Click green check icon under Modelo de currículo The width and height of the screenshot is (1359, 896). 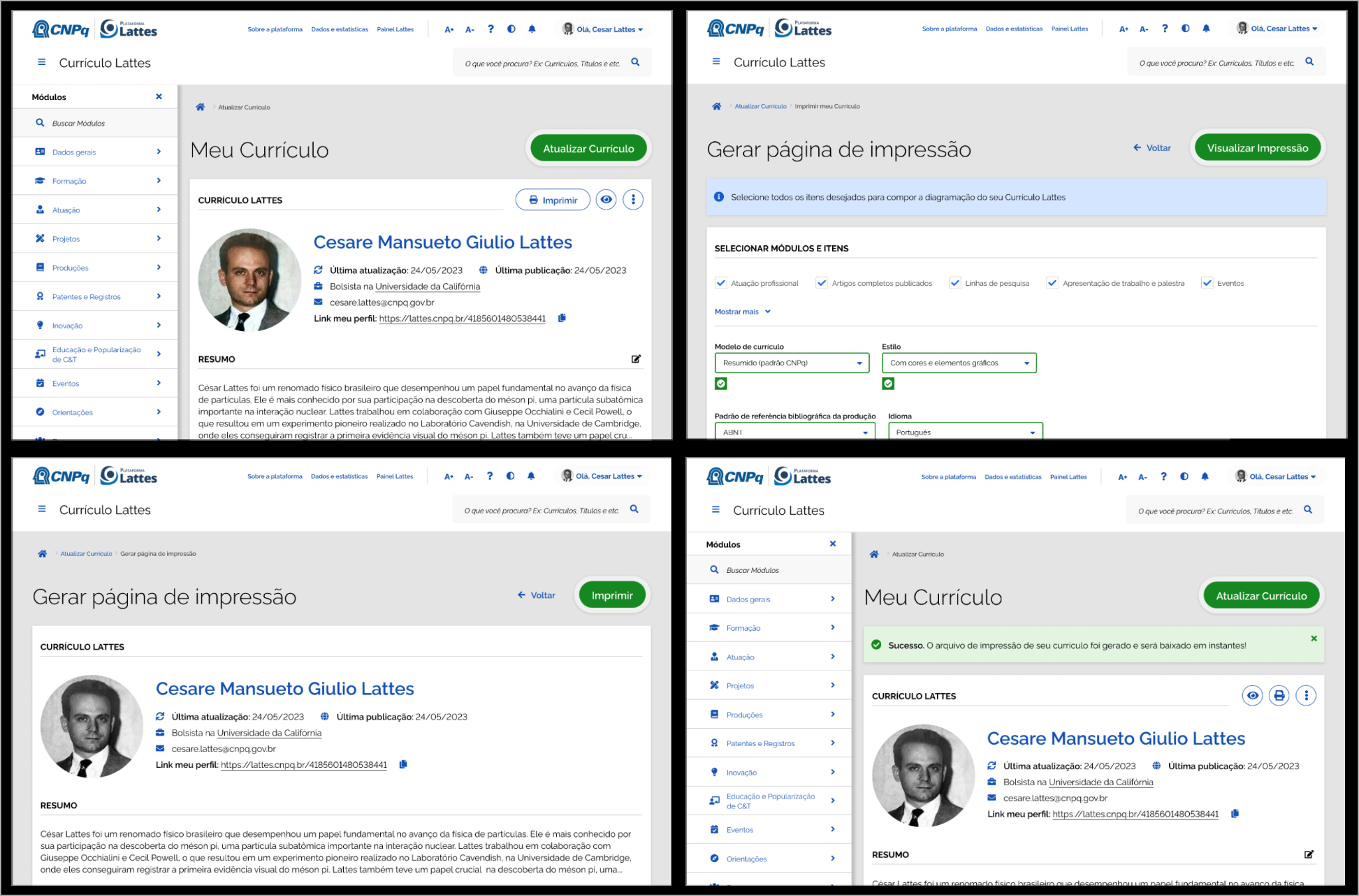(721, 383)
